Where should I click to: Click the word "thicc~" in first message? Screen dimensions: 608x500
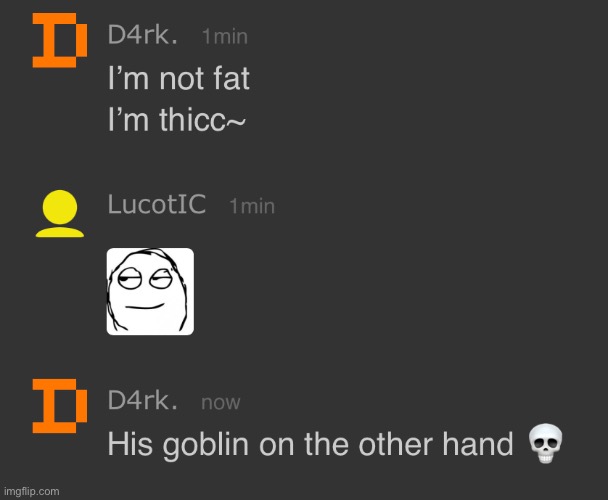(x=203, y=119)
